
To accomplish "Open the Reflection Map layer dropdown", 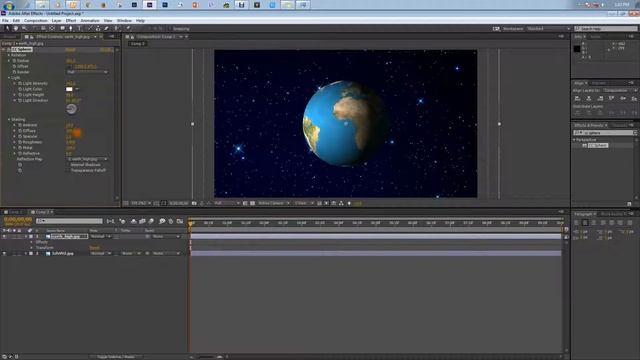I will coord(87,159).
